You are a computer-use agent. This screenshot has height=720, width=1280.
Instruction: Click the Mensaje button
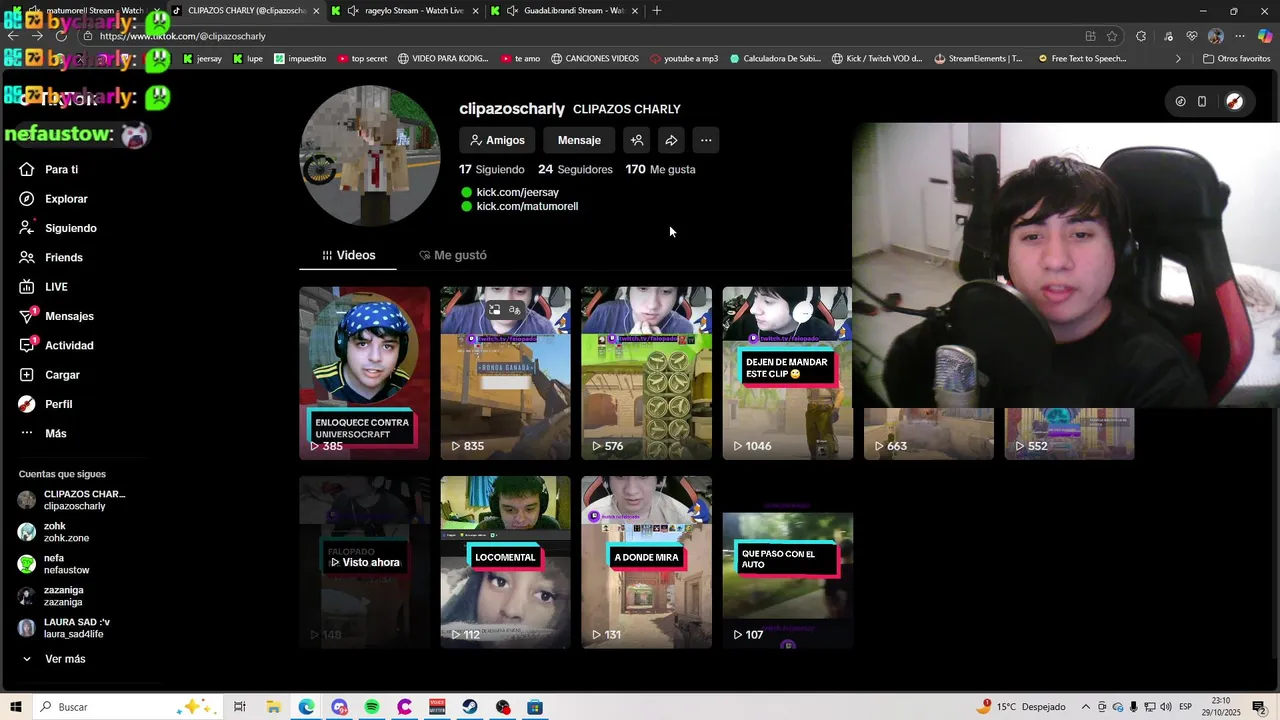[579, 140]
